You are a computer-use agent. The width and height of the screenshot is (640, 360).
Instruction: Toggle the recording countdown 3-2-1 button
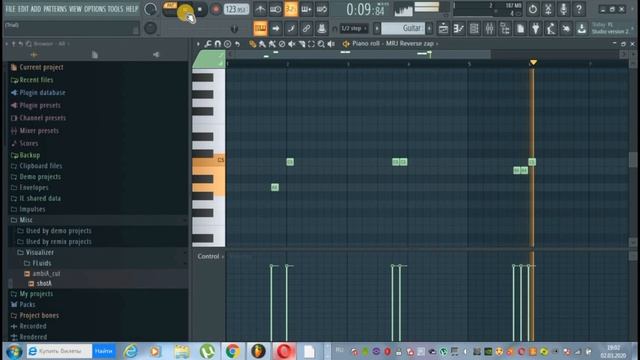291,9
